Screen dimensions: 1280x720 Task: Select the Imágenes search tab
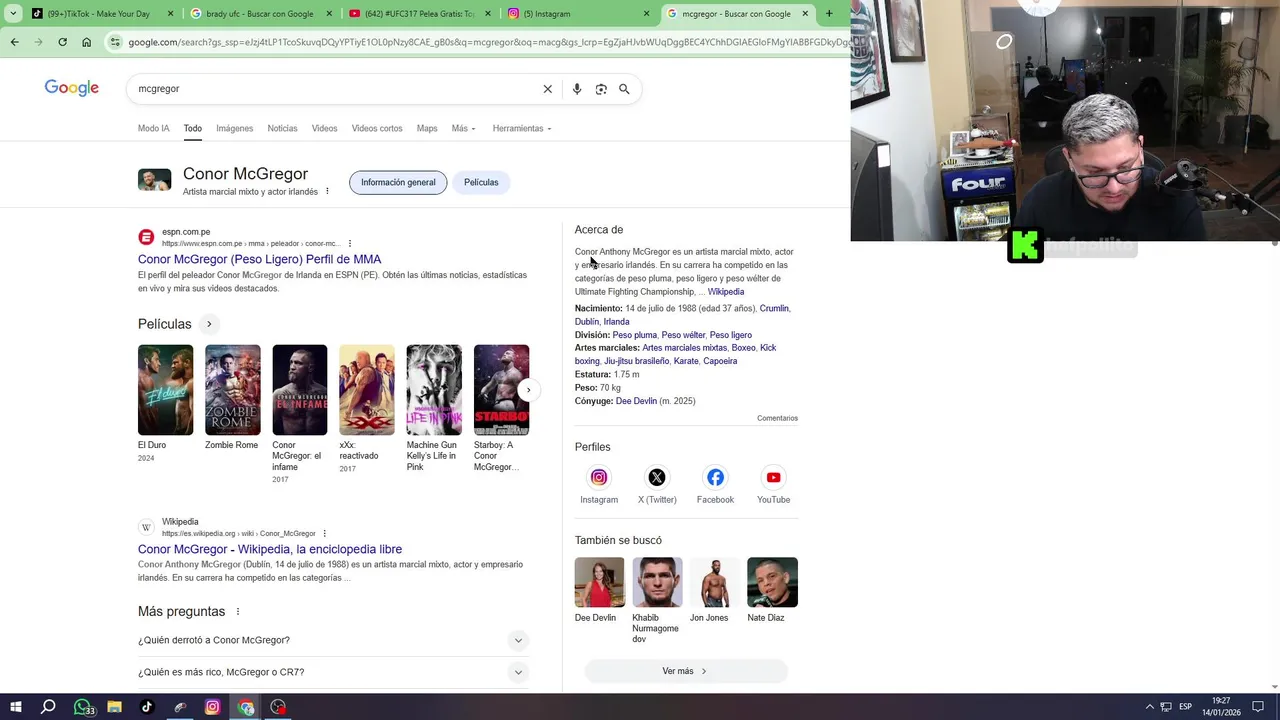234,128
